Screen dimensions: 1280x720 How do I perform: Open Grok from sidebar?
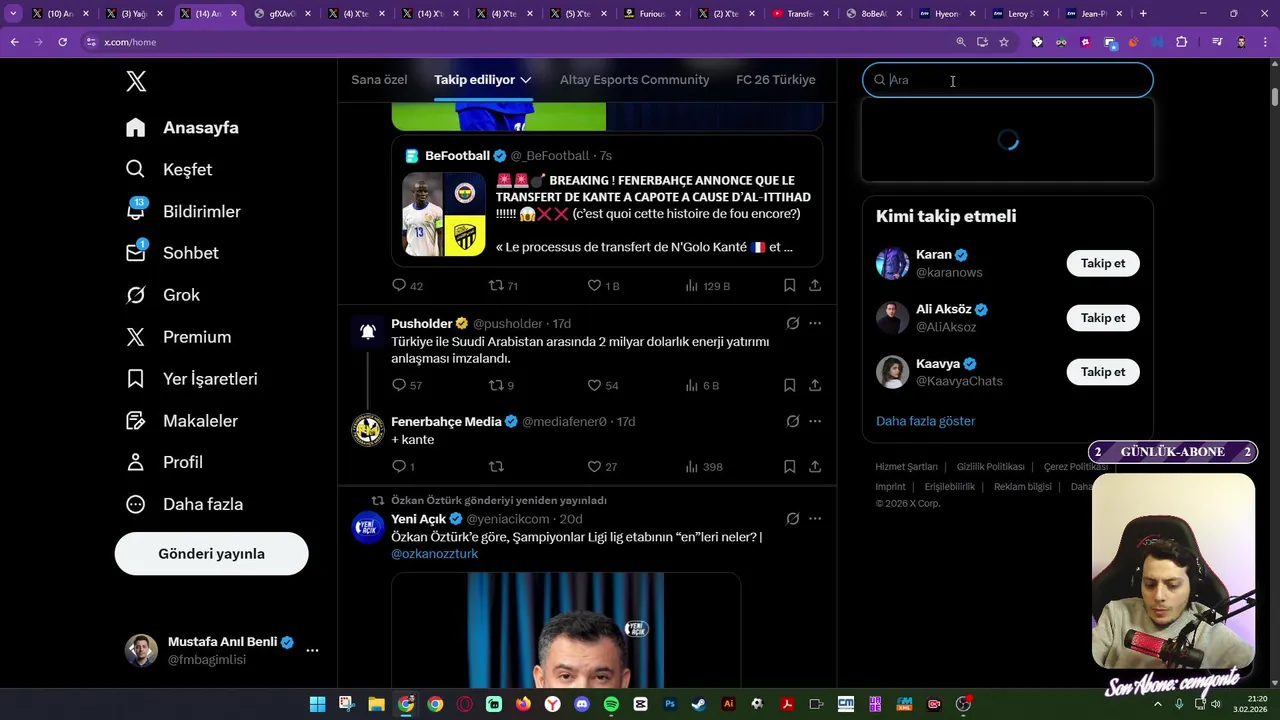163,295
